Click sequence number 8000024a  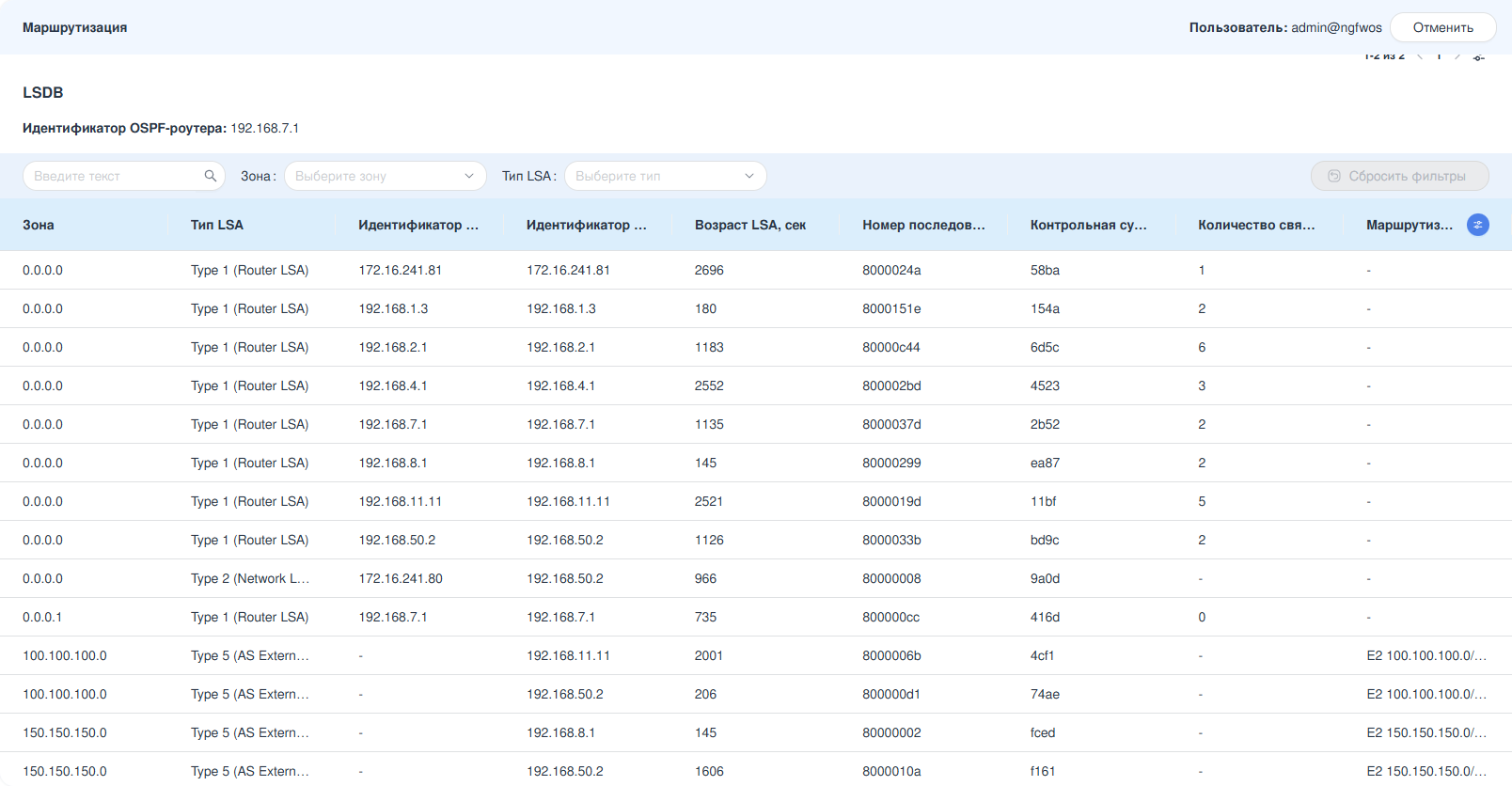[891, 270]
